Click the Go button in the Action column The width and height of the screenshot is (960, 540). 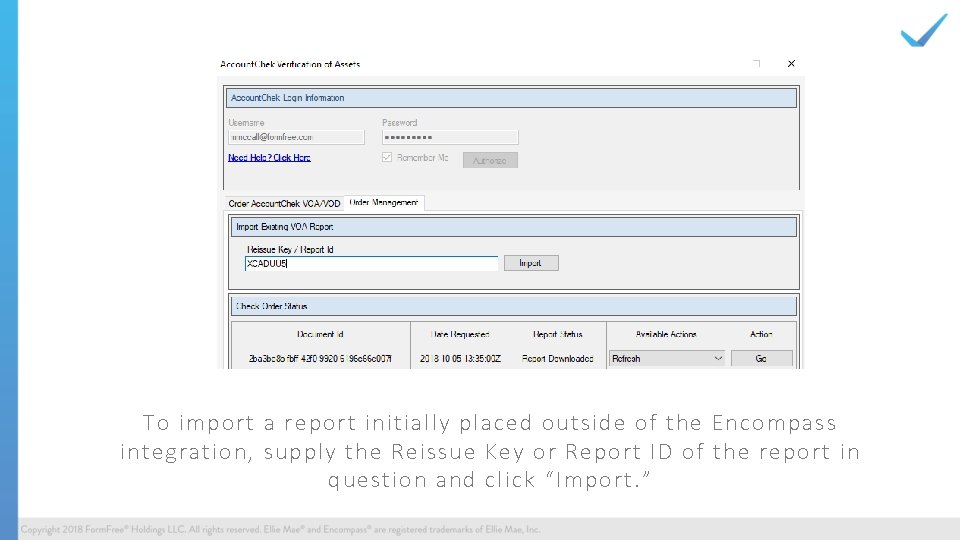(x=761, y=359)
